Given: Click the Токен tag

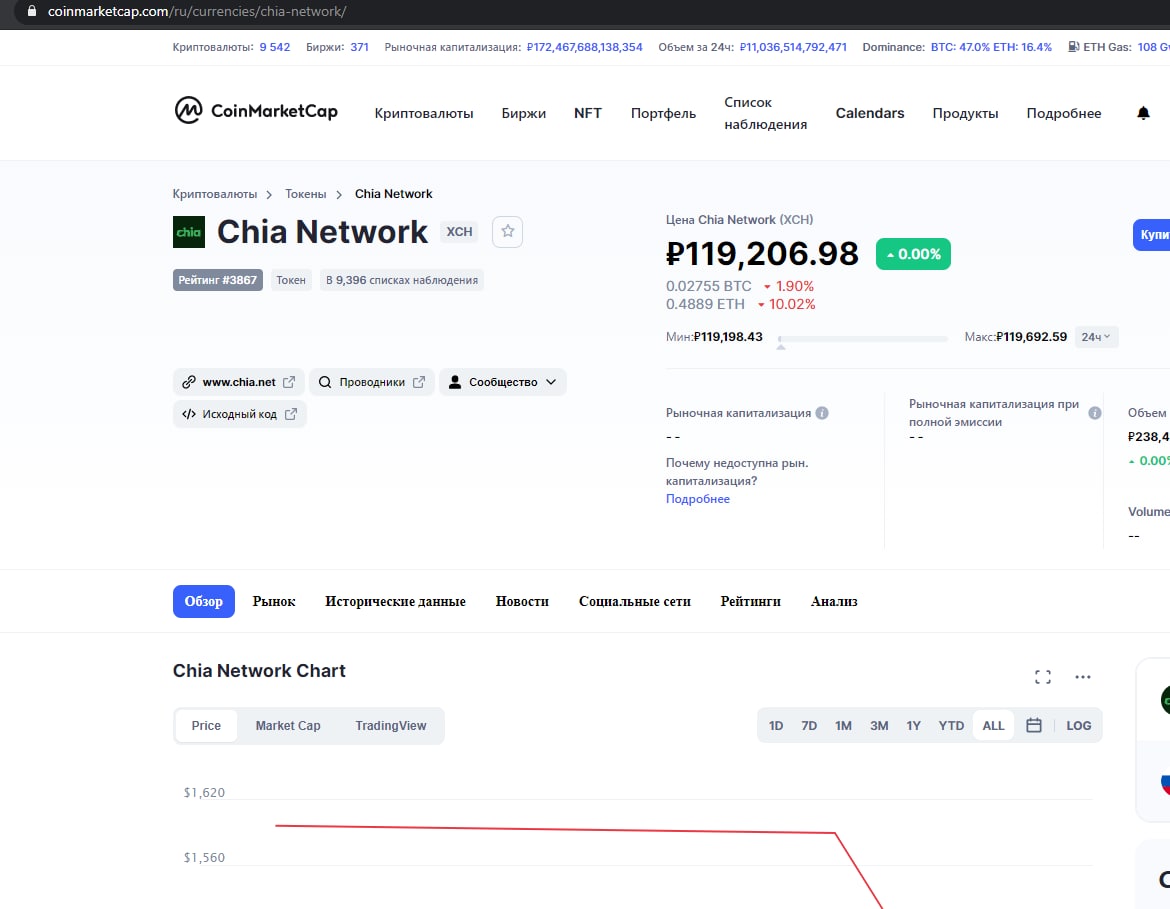Looking at the screenshot, I should coord(291,280).
